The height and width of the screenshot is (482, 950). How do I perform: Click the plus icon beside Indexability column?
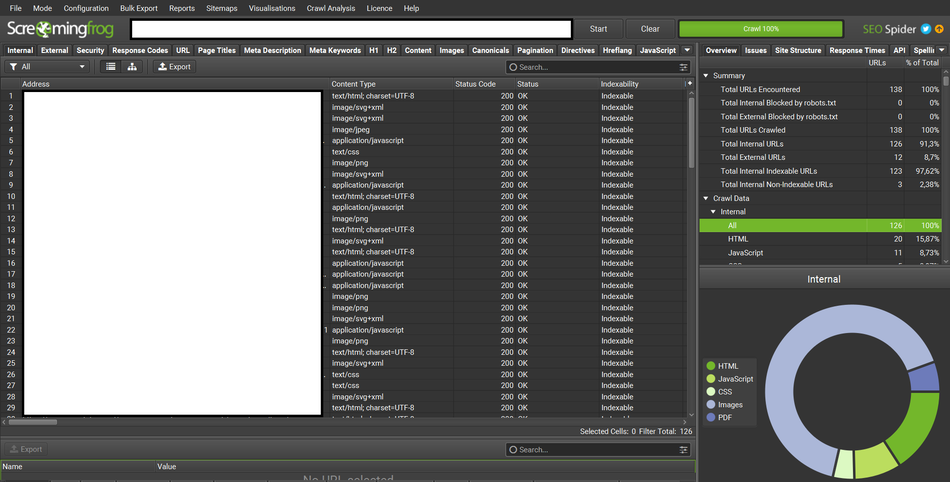(x=688, y=84)
